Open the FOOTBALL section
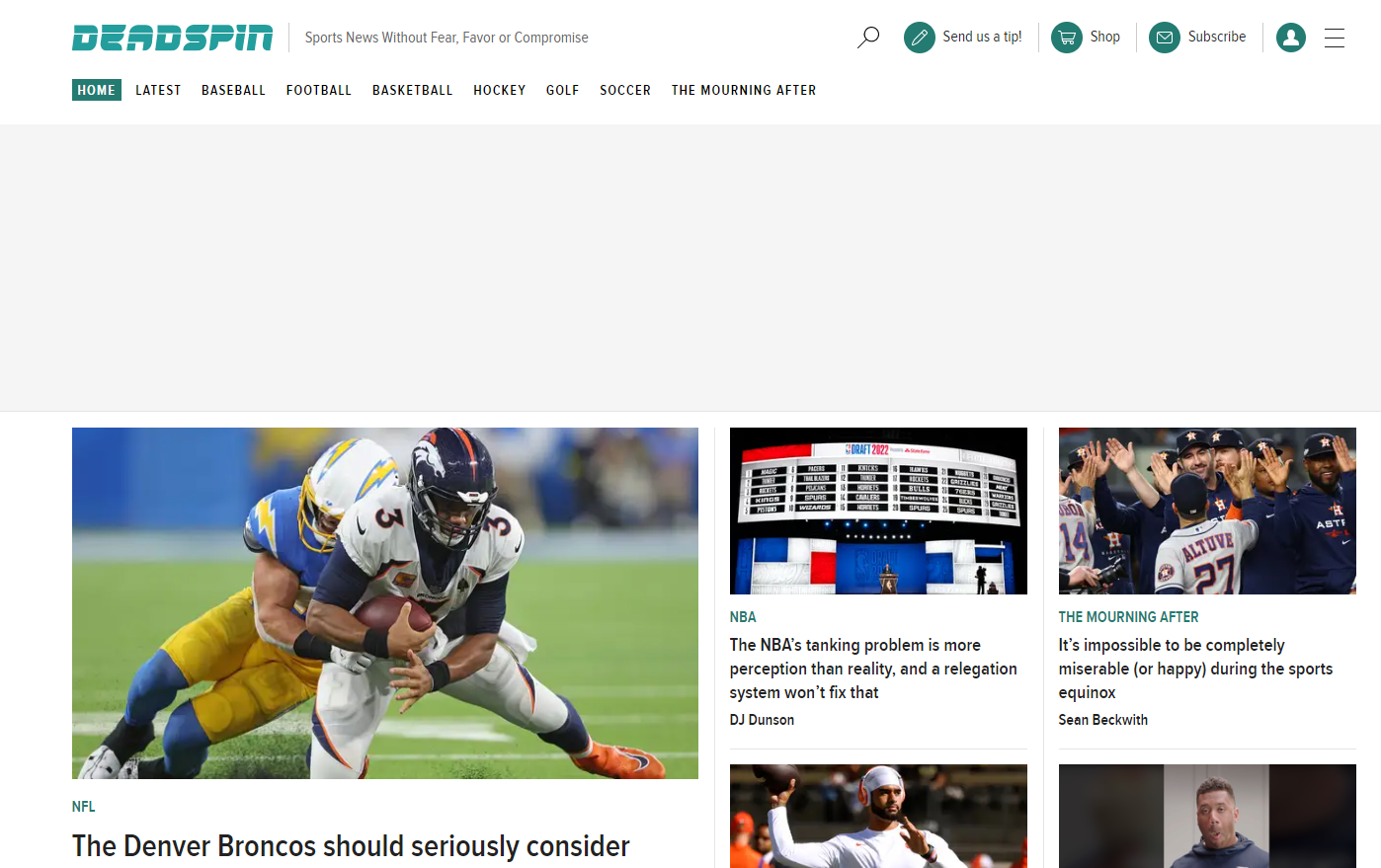 tap(319, 90)
